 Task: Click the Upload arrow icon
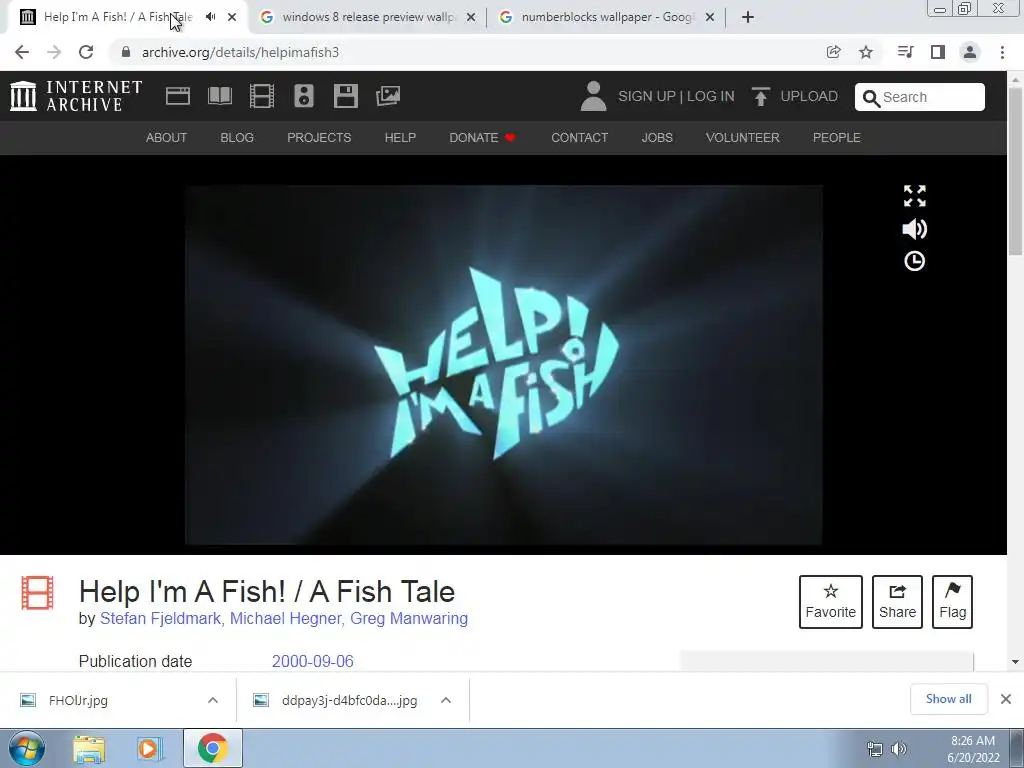tap(760, 97)
